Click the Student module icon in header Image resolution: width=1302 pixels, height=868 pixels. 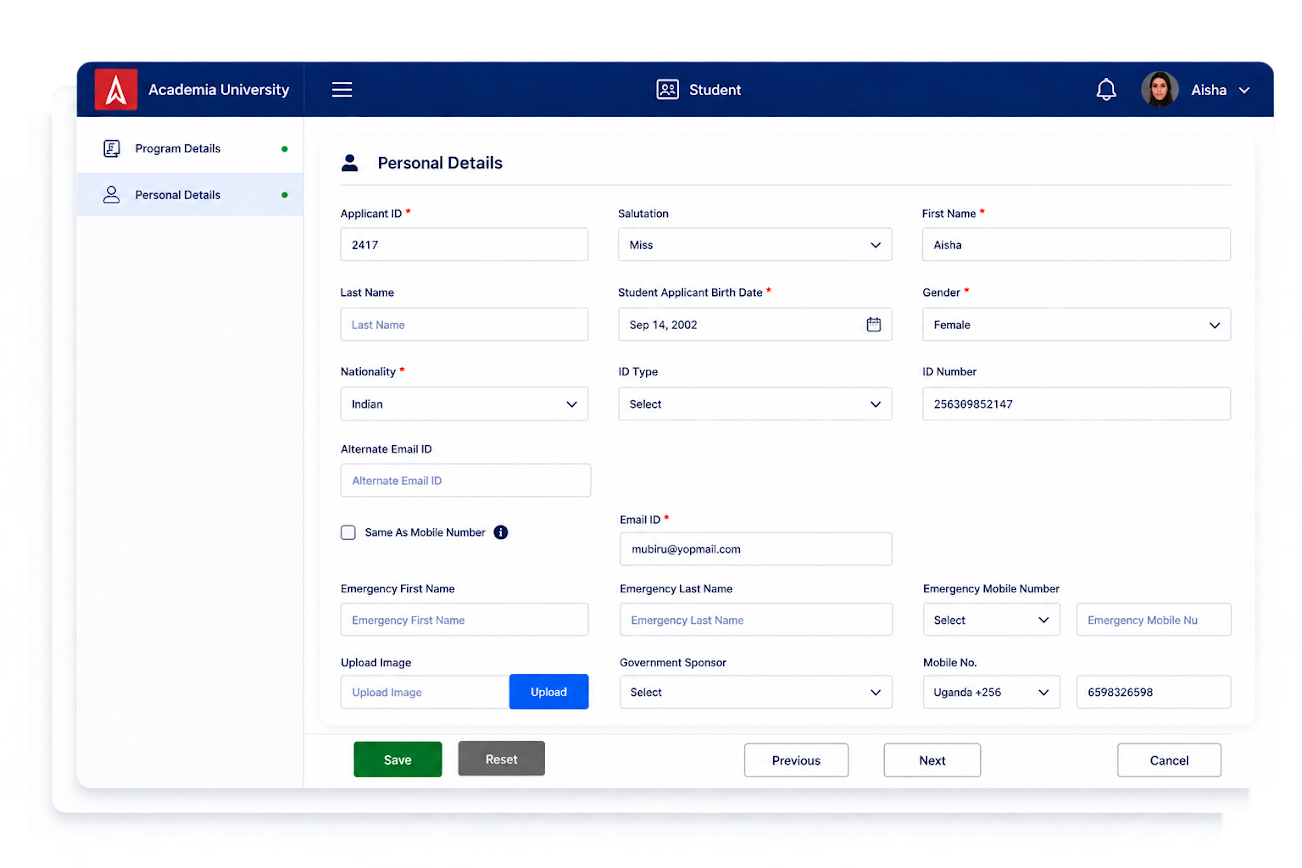(667, 90)
